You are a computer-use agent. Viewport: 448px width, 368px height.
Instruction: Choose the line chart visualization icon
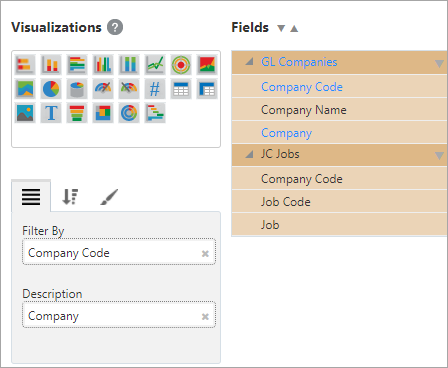[155, 64]
